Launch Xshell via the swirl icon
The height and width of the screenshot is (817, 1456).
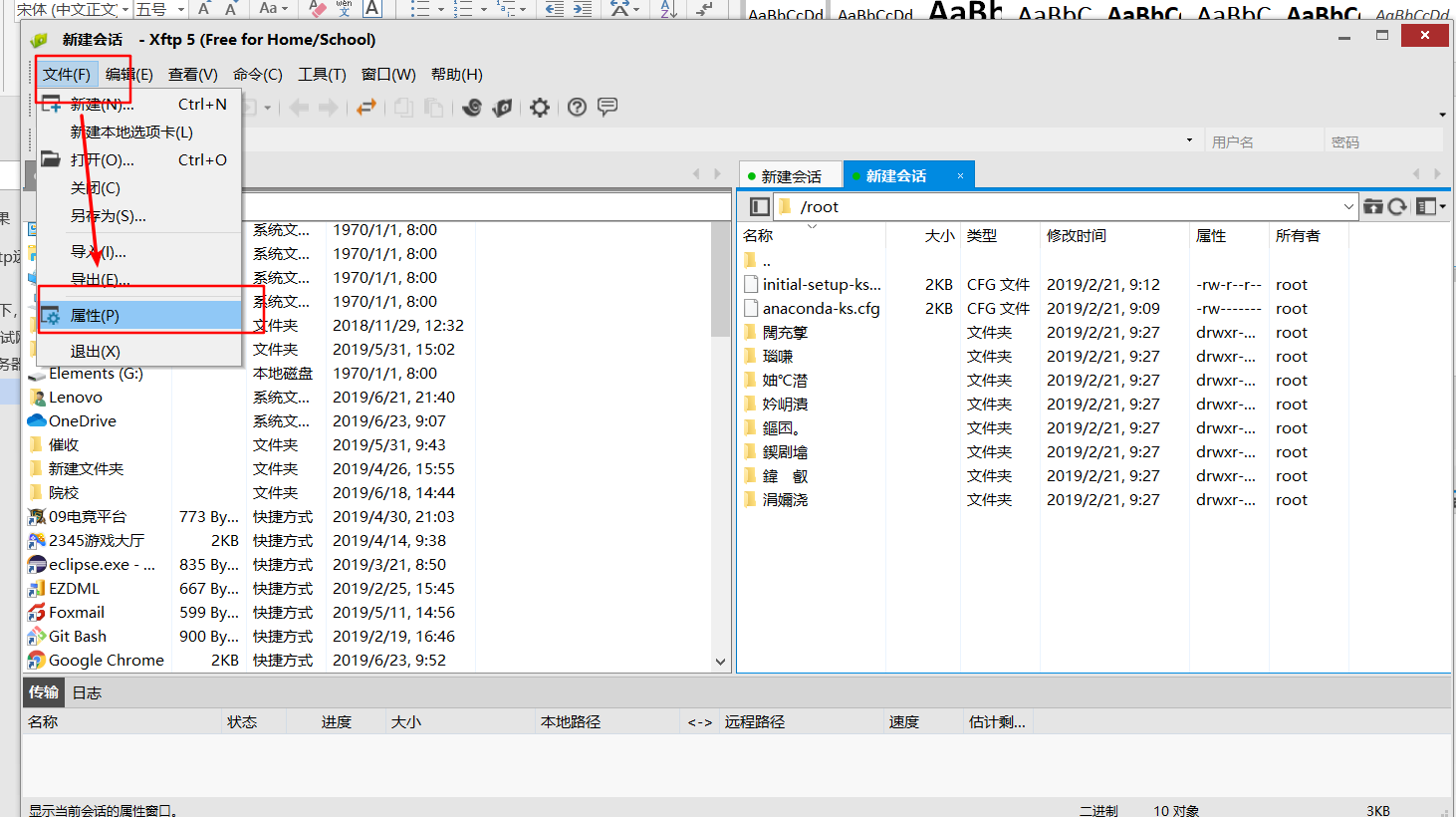[472, 107]
